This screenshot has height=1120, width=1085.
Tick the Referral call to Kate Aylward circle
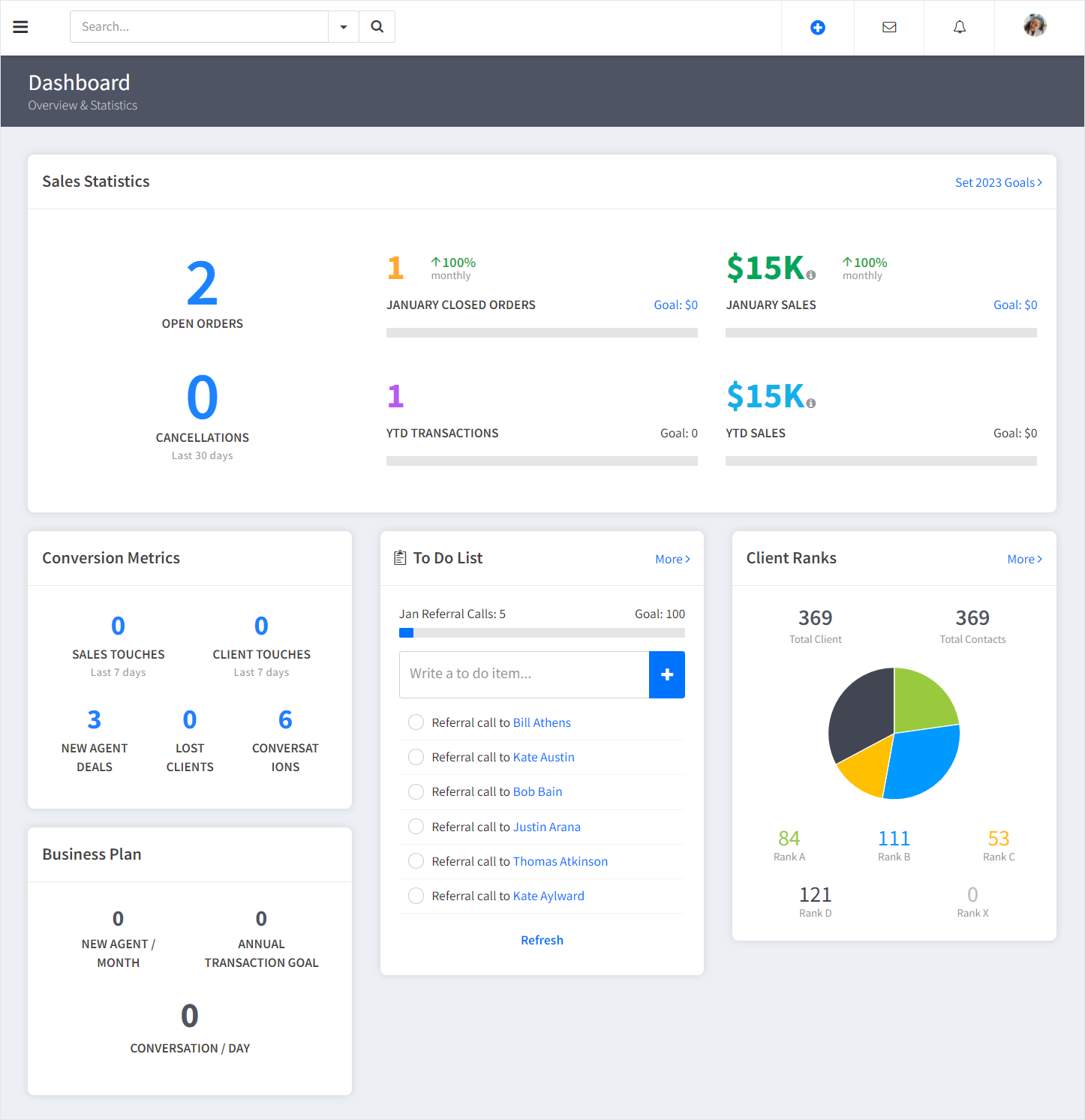coord(416,896)
